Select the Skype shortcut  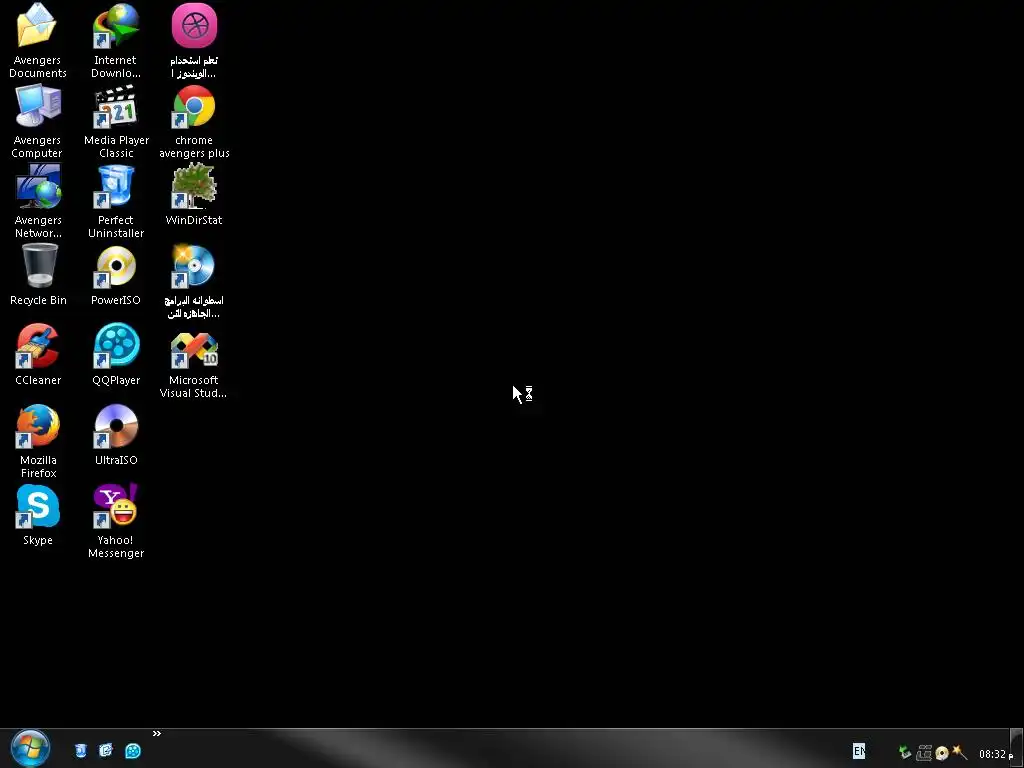click(x=38, y=506)
